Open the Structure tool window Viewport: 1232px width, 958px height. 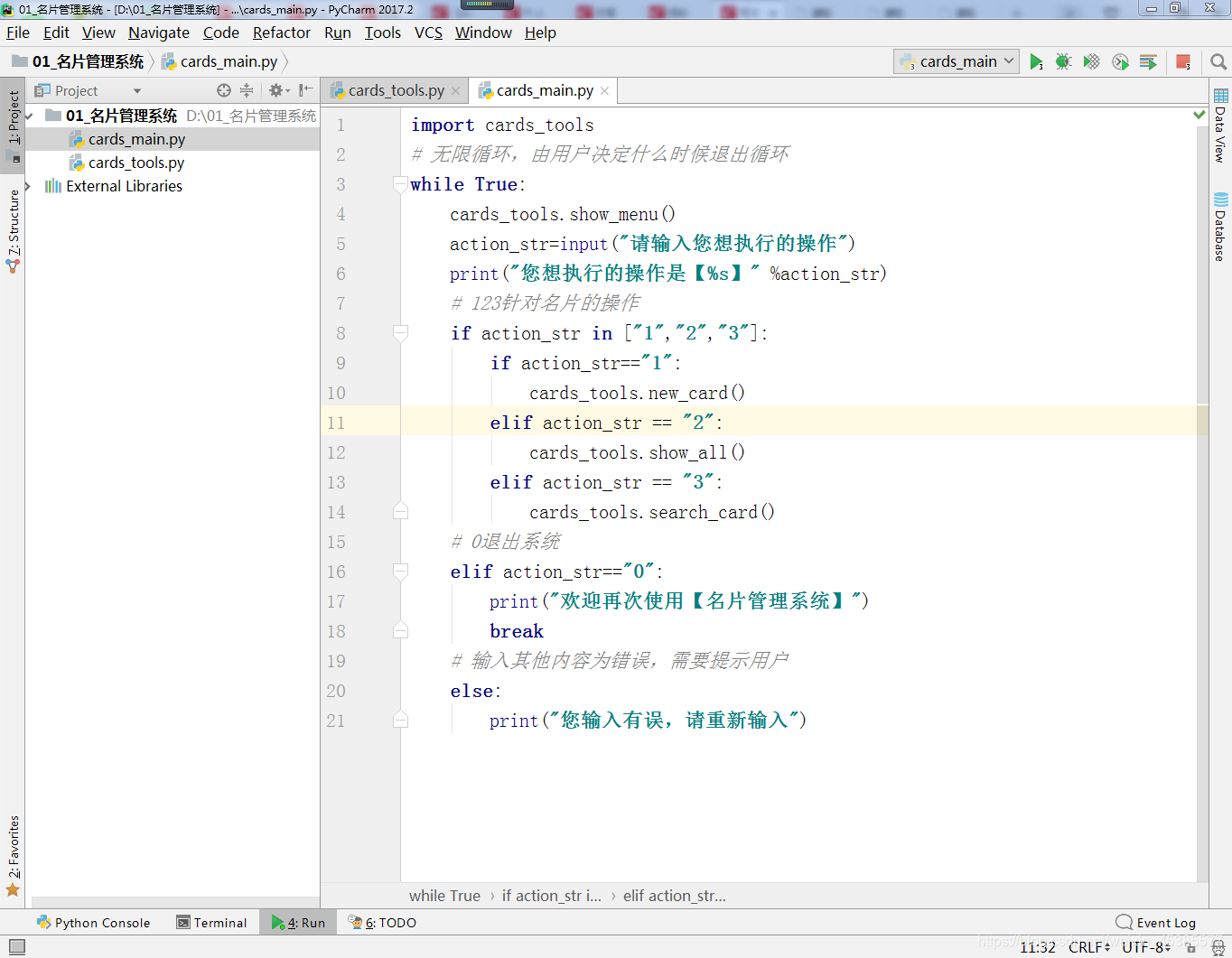14,231
